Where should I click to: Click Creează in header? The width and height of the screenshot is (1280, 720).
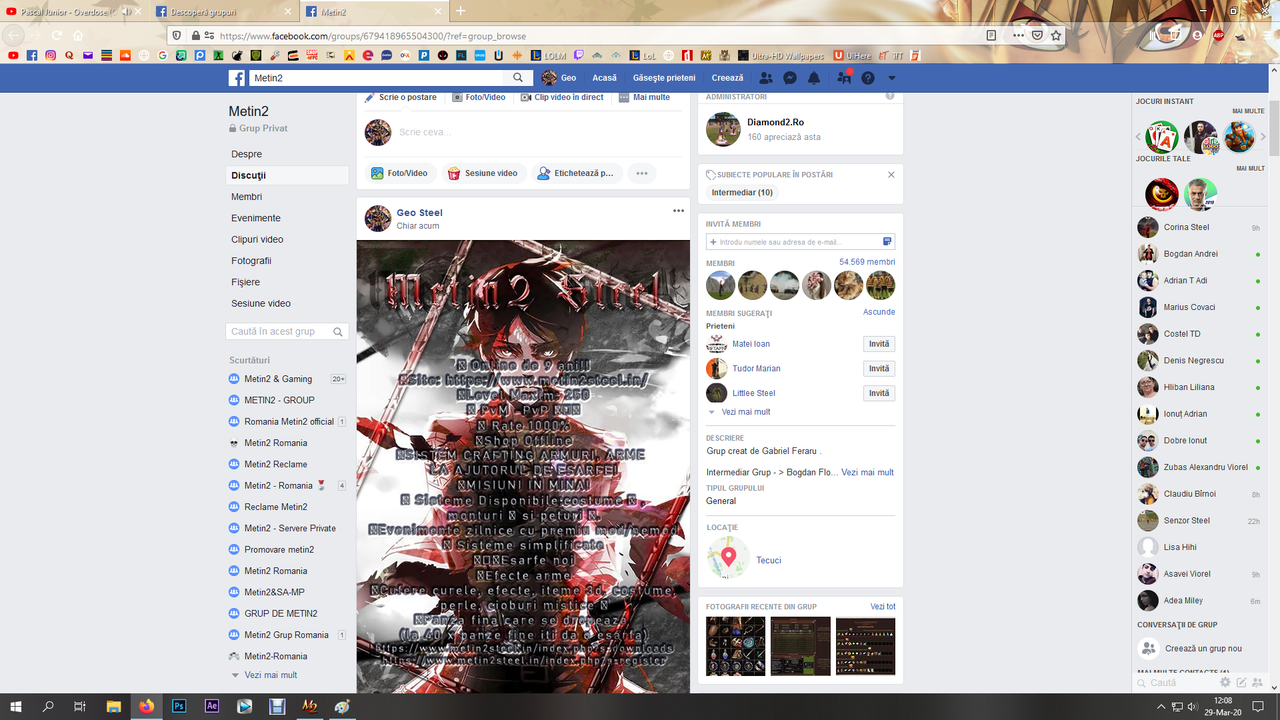[727, 78]
